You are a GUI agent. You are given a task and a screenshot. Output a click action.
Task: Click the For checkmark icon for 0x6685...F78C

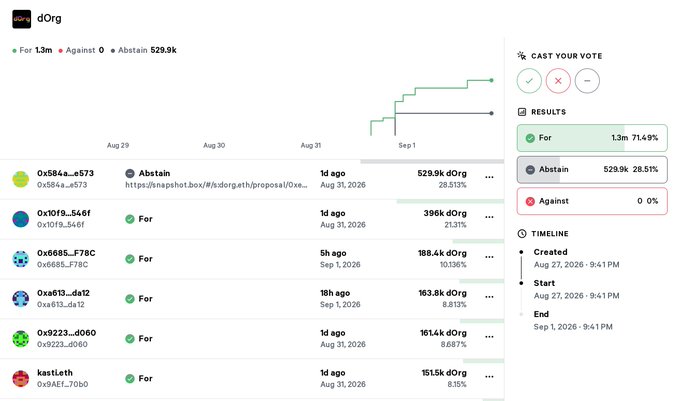point(130,259)
